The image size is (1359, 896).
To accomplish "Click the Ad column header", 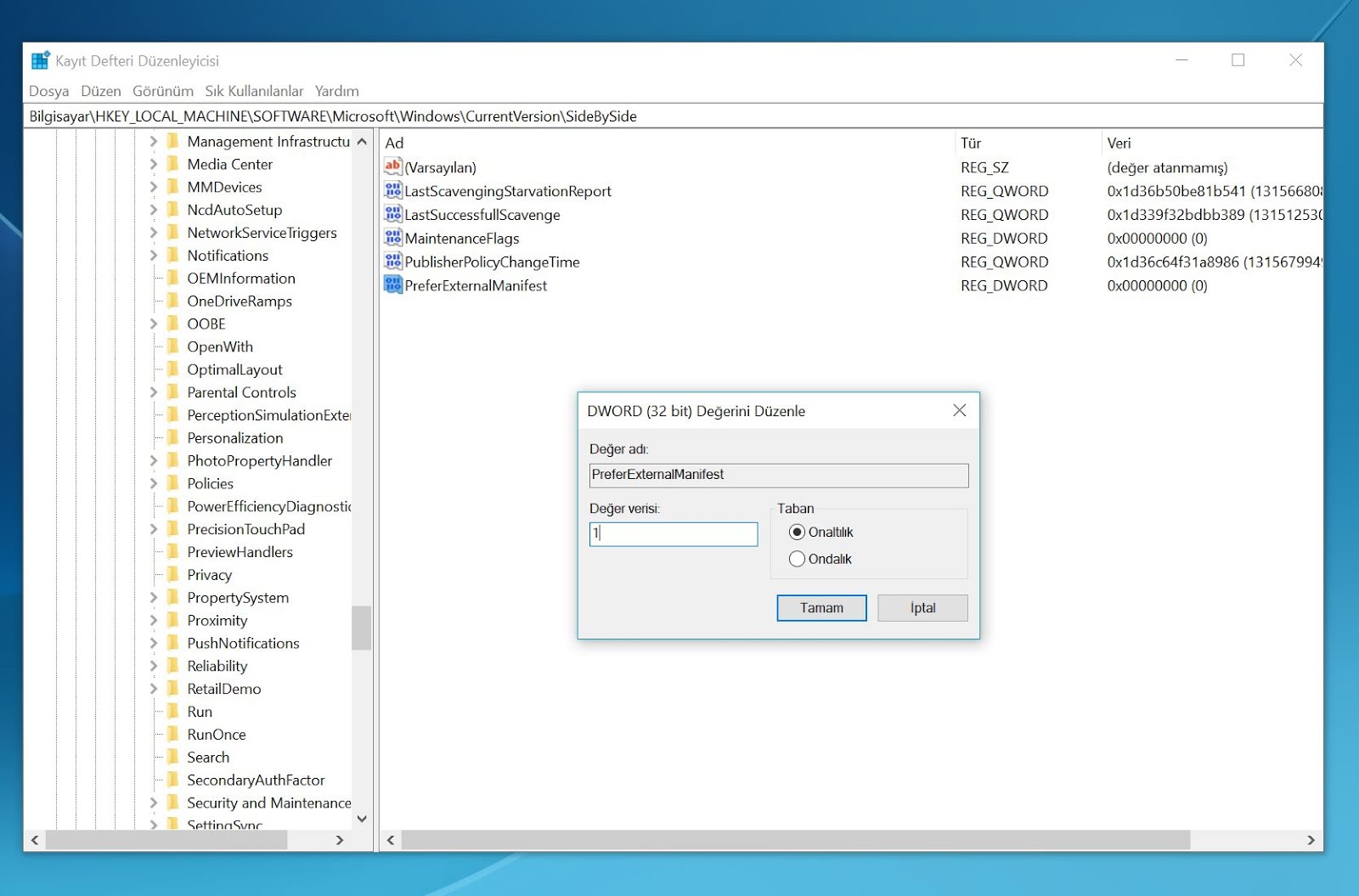I will 668,143.
